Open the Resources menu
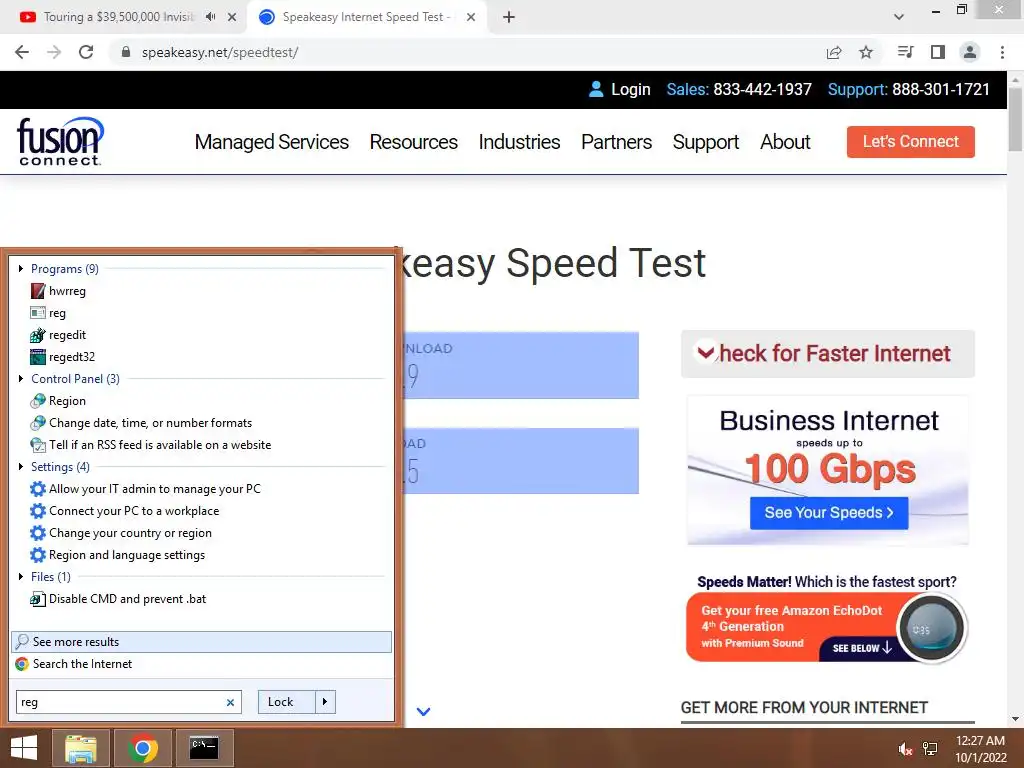 [413, 142]
